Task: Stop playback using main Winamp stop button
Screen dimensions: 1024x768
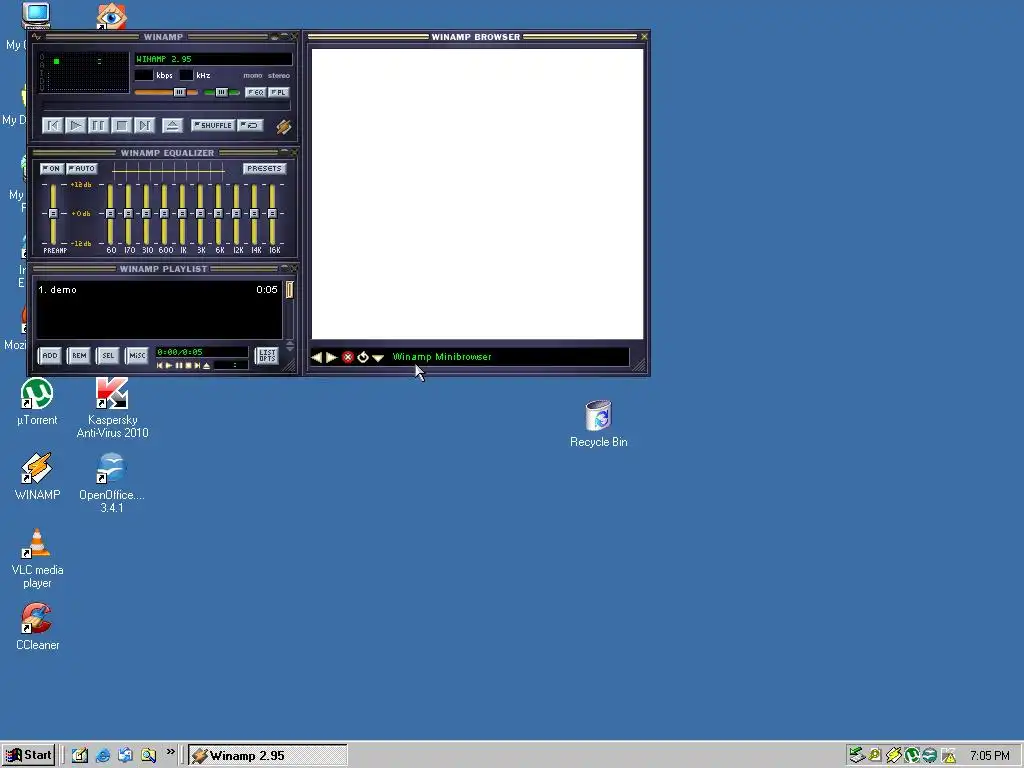Action: tap(121, 125)
